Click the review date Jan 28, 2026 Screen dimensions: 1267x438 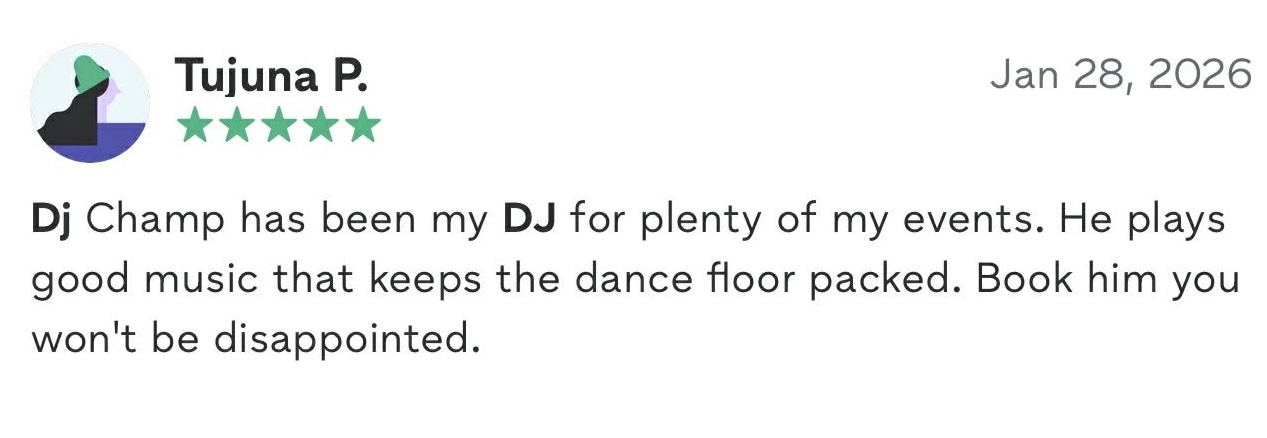coord(1120,75)
